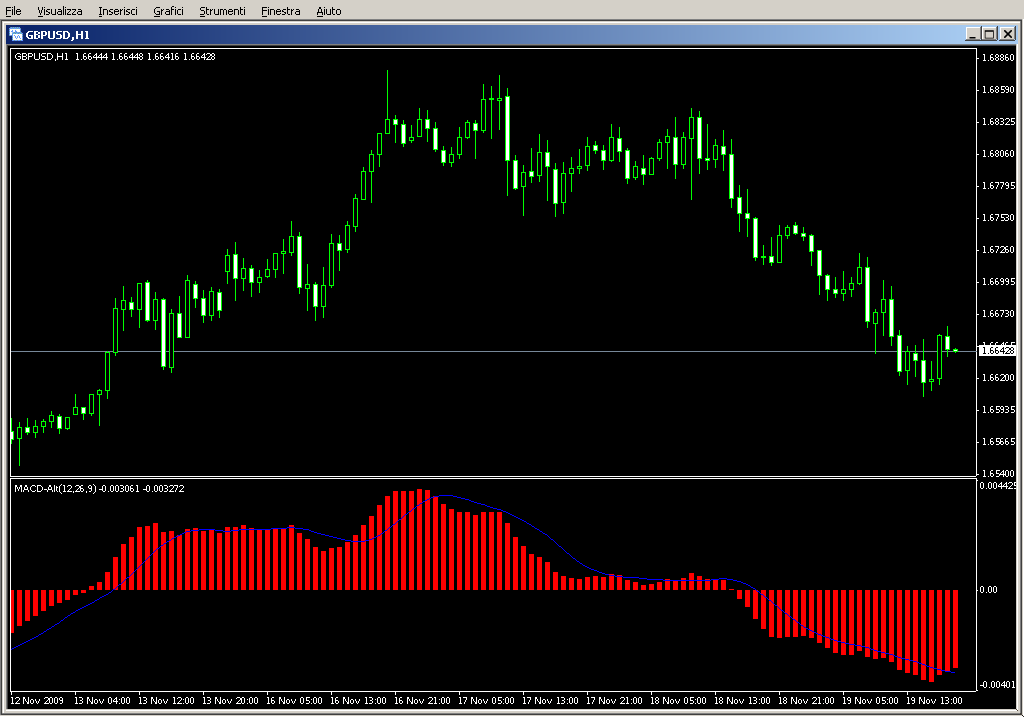The width and height of the screenshot is (1024, 717).
Task: Click price scale value 1.67530
Action: [999, 217]
